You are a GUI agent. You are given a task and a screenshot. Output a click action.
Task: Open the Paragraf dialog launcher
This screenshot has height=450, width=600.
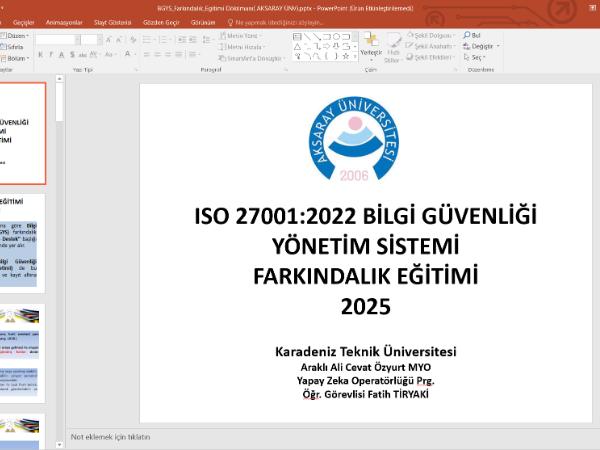pos(286,70)
